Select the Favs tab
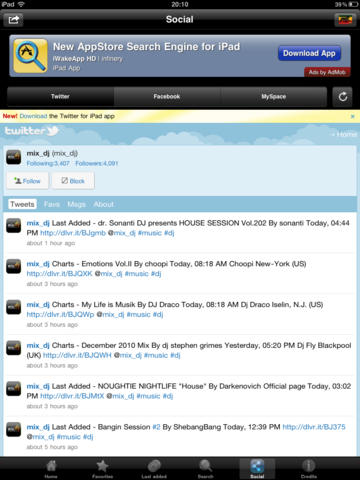360x480 pixels. pyautogui.click(x=52, y=204)
